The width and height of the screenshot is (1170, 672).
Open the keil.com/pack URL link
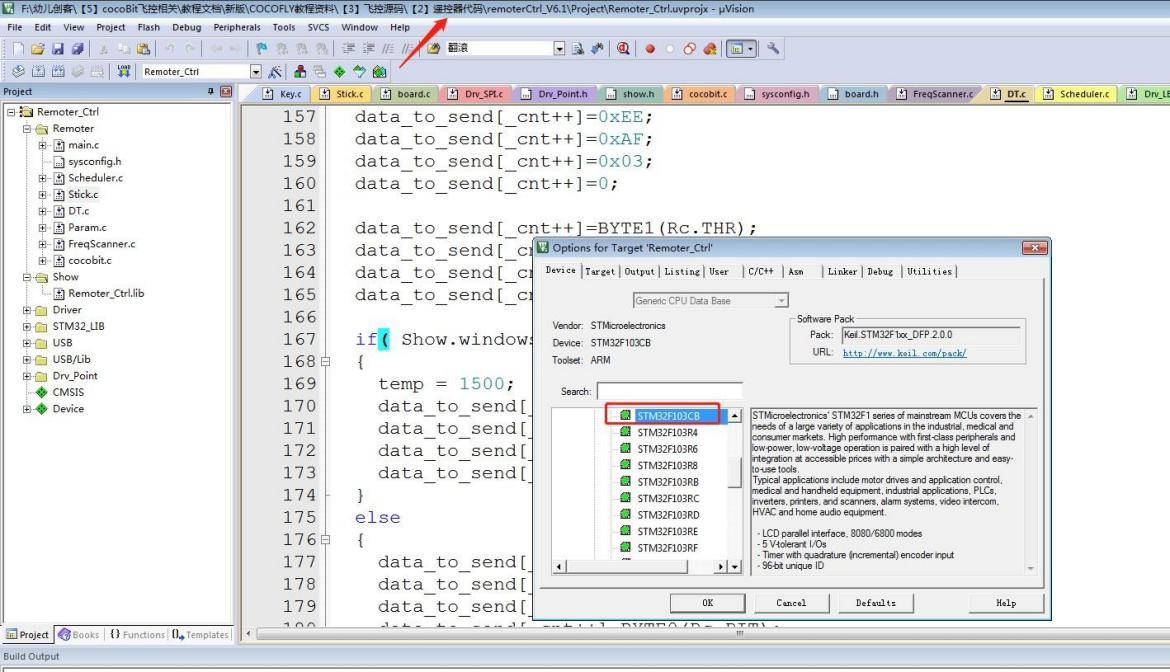[904, 353]
